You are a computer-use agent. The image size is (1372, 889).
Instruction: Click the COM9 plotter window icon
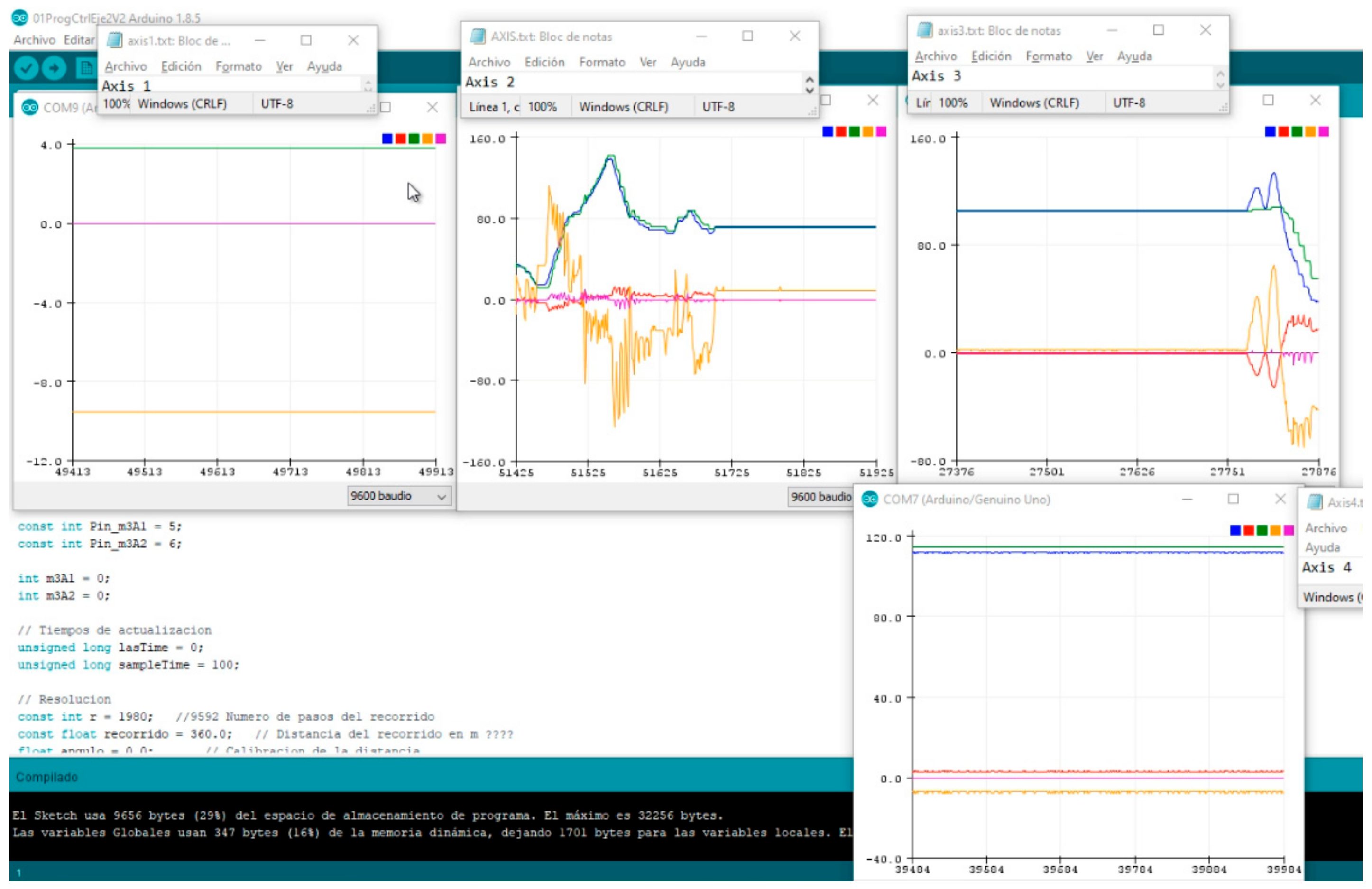[x=29, y=107]
